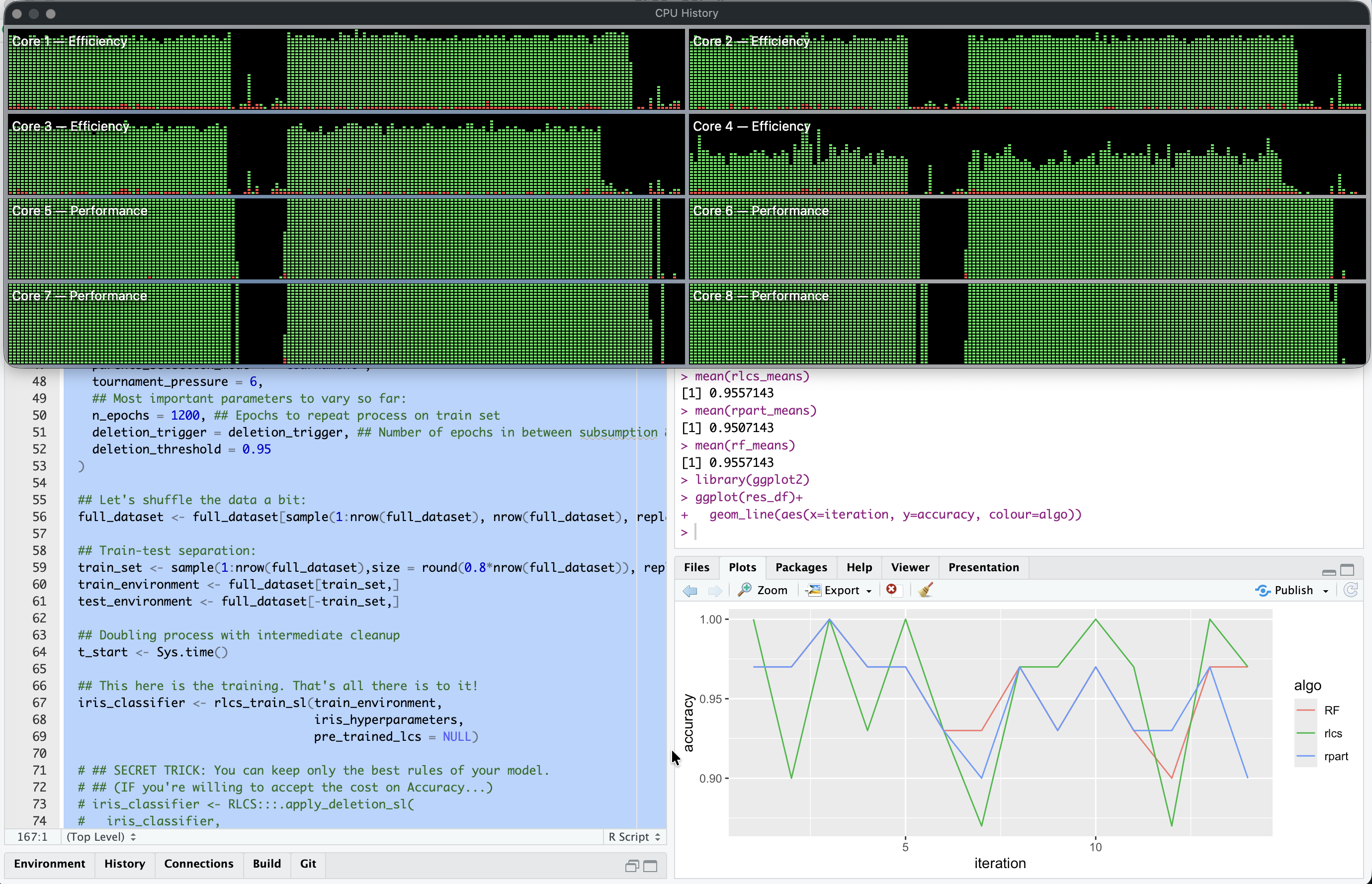
Task: Open the Viewer tab
Action: tap(910, 567)
